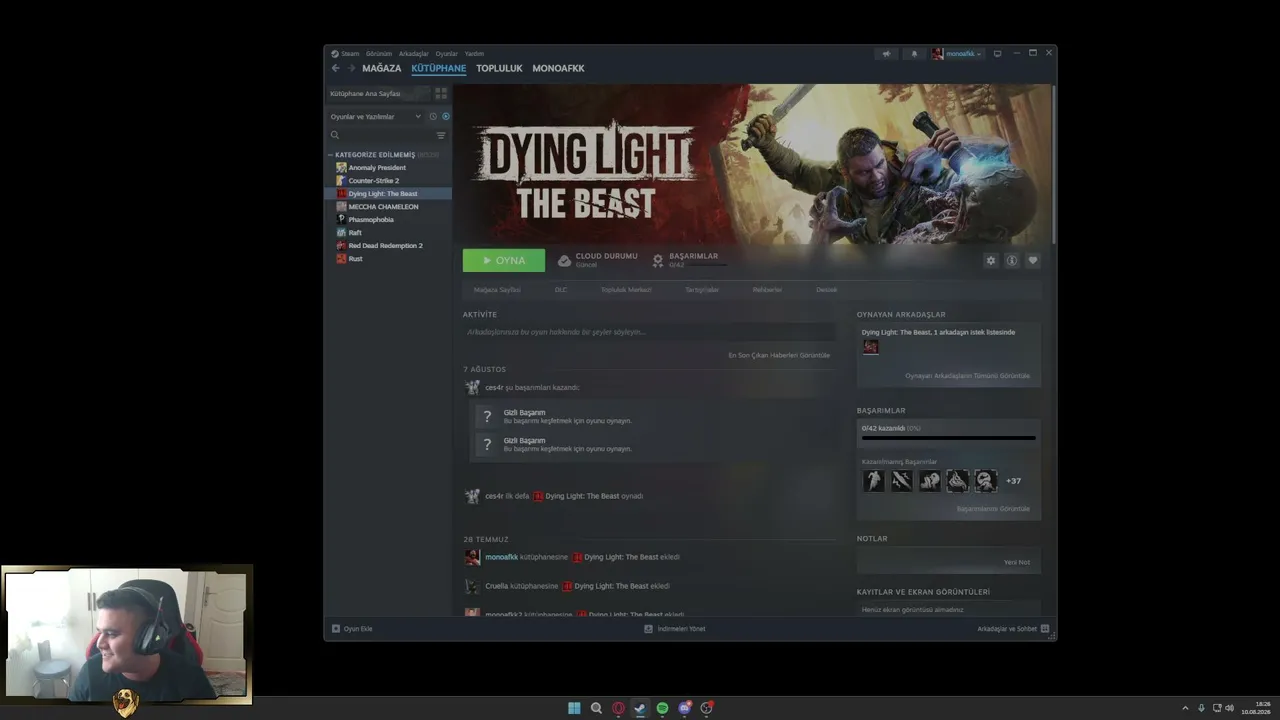The image size is (1280, 720).
Task: Filter to ready-to-play games icon
Action: (x=445, y=116)
